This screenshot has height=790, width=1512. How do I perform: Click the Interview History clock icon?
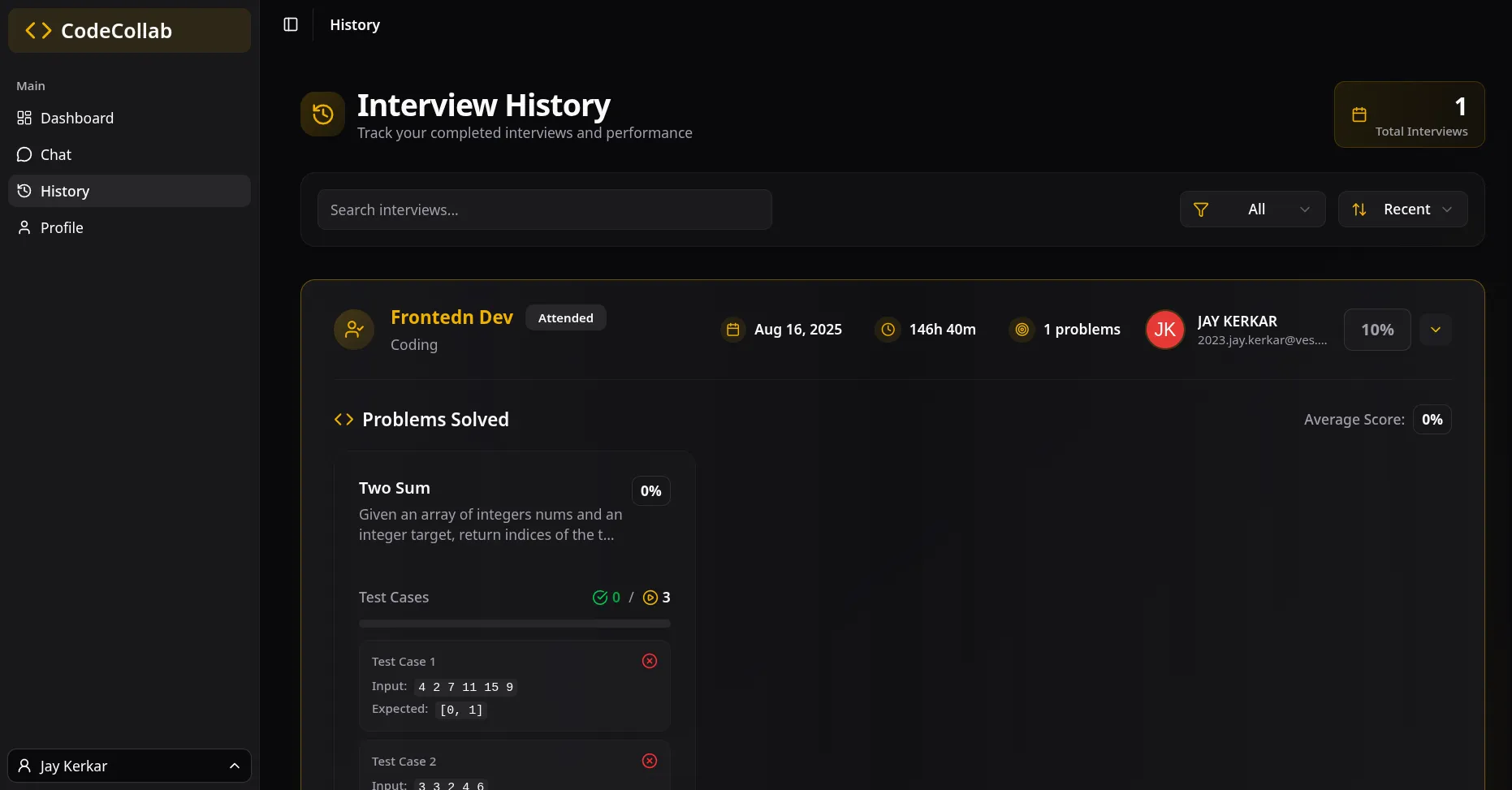coord(322,114)
